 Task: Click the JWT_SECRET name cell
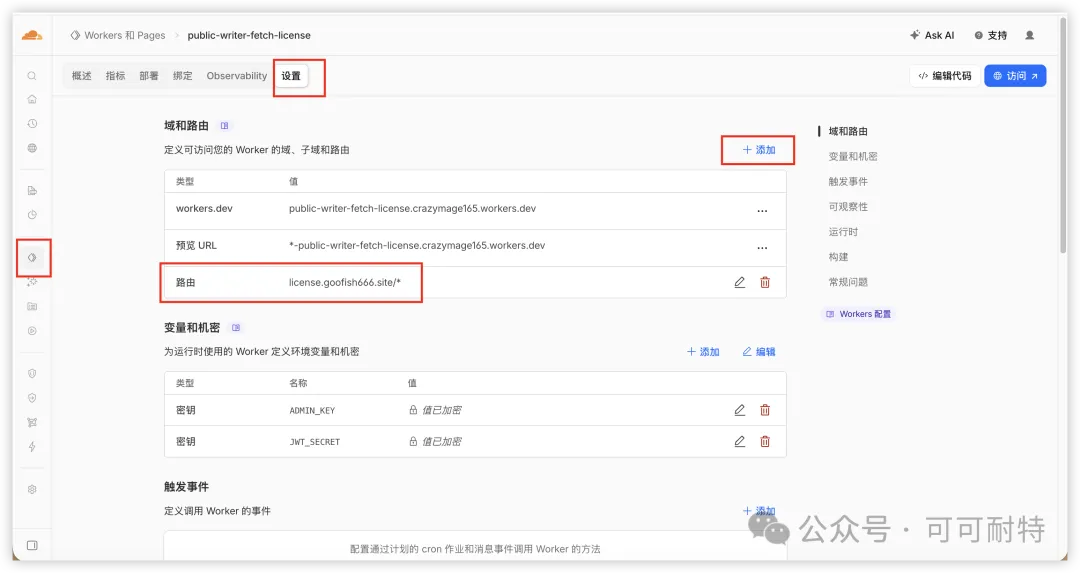(x=315, y=442)
